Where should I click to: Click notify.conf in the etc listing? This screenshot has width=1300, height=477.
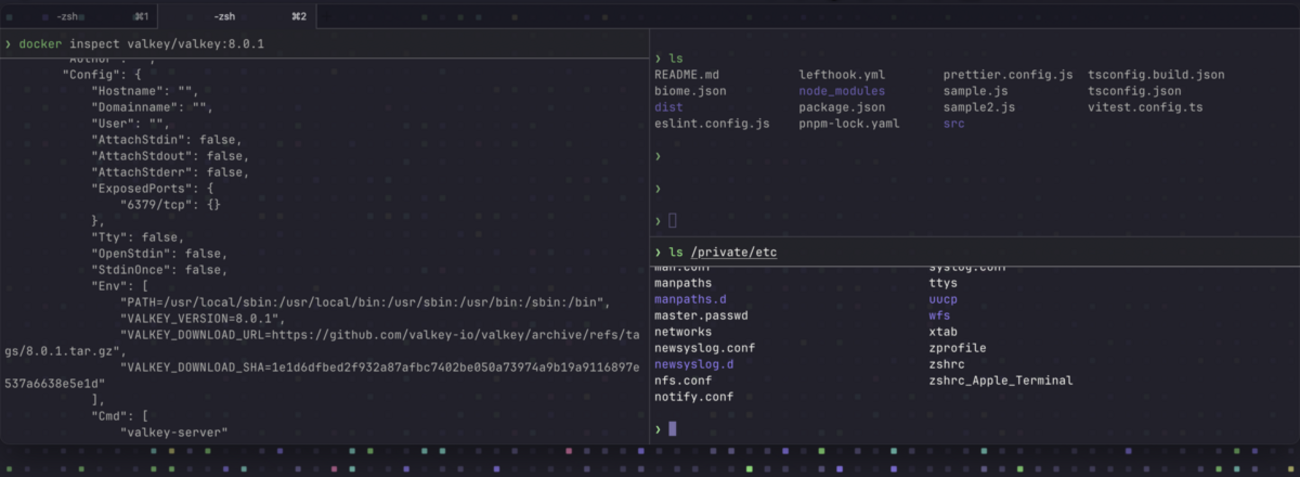coord(694,397)
